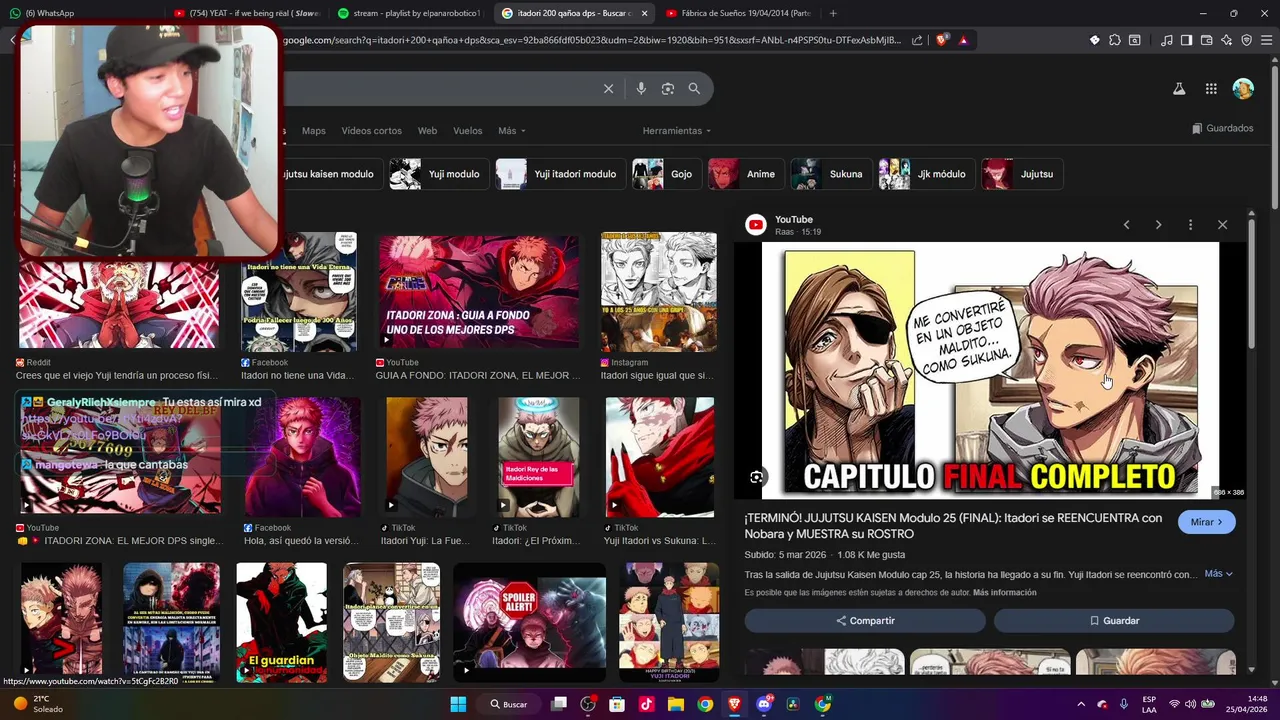Toggle the browser sidebar panel icon
The height and width of the screenshot is (720, 1280).
(1186, 40)
